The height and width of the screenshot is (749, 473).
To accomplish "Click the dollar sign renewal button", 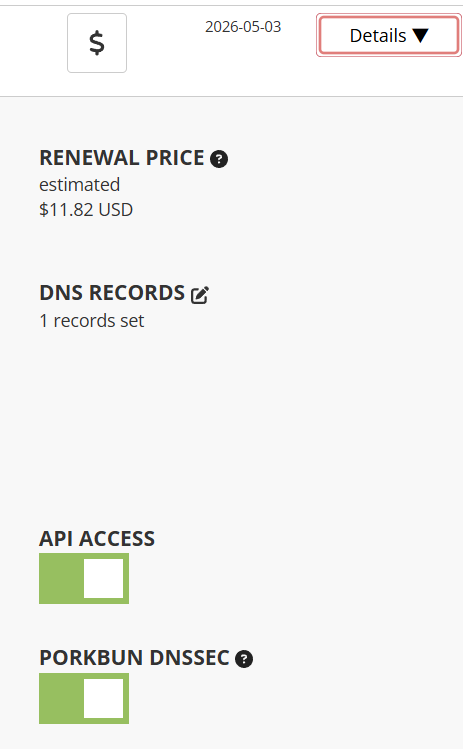I will point(97,43).
